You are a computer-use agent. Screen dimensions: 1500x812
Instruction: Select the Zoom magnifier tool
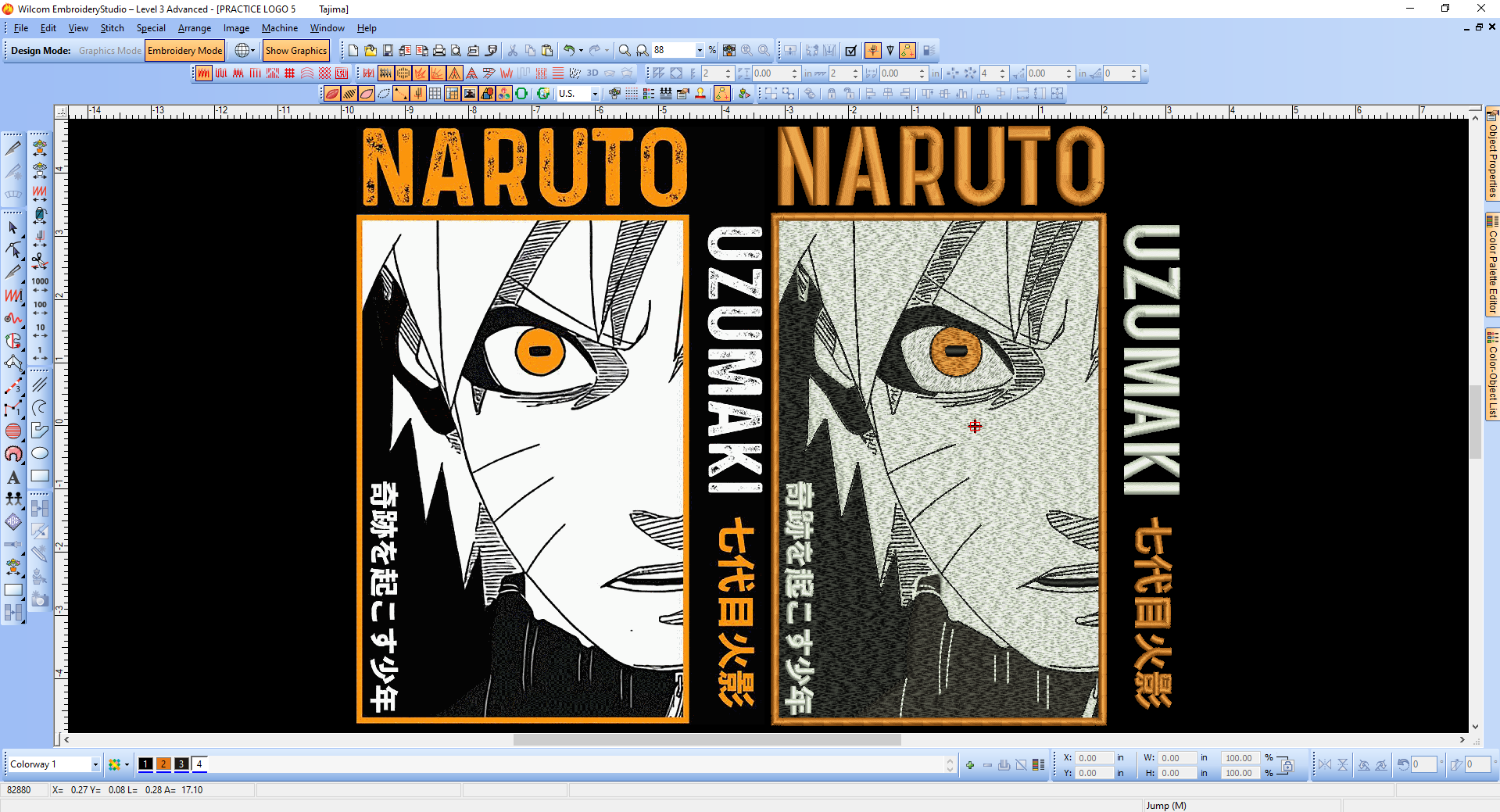point(625,51)
